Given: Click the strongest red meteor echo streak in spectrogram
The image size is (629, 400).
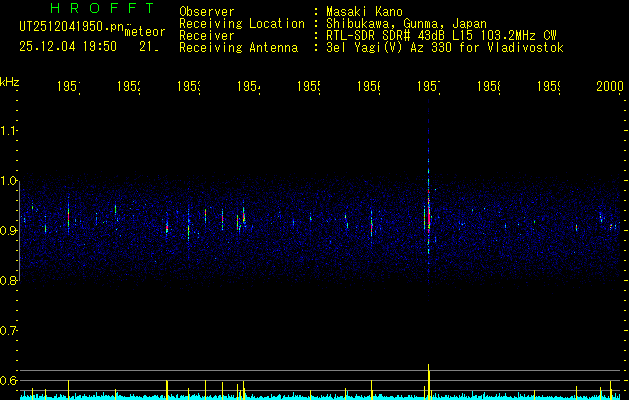Looking at the screenshot, I should pyautogui.click(x=429, y=213).
